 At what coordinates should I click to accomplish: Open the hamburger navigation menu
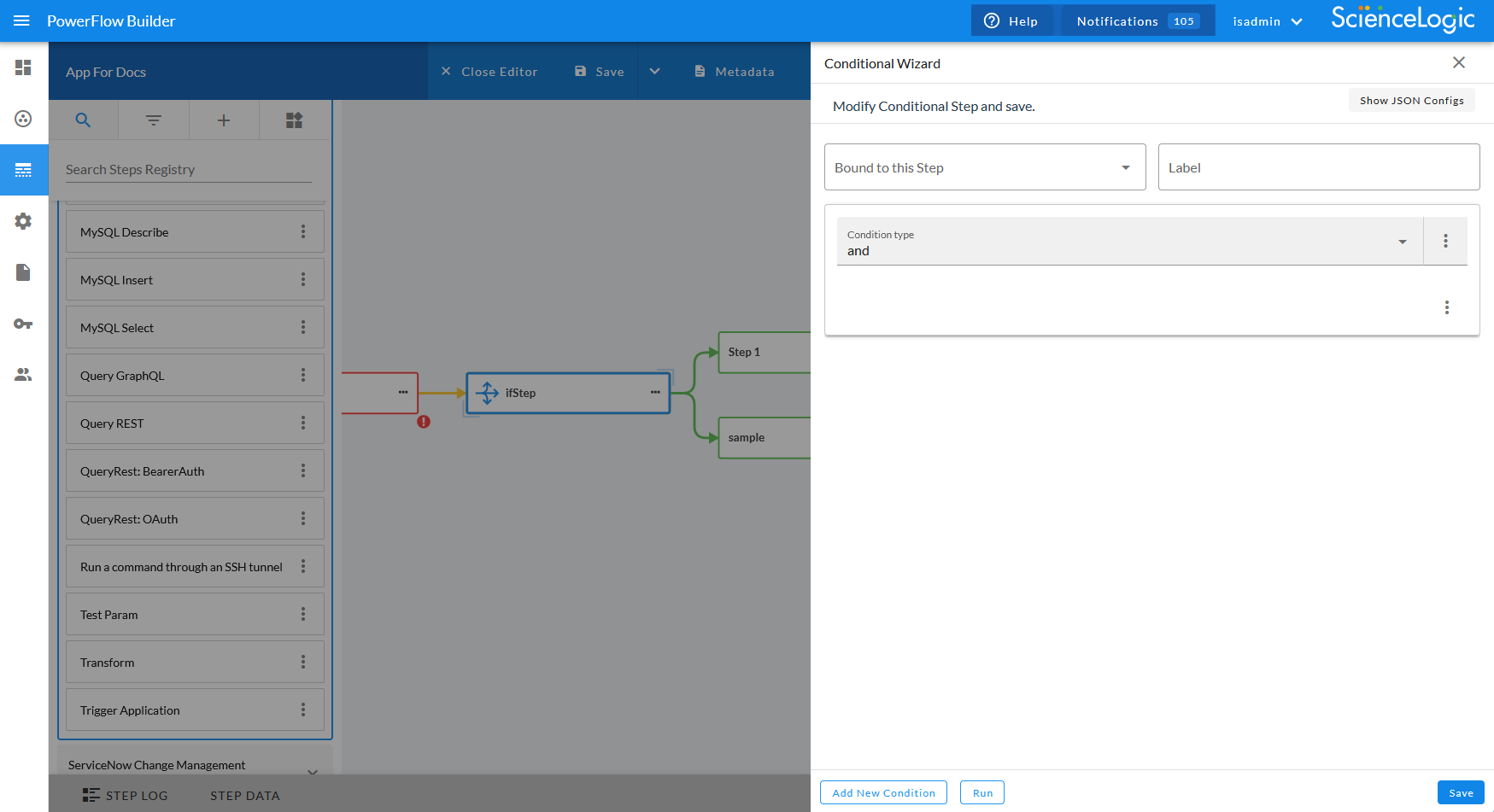[21, 20]
